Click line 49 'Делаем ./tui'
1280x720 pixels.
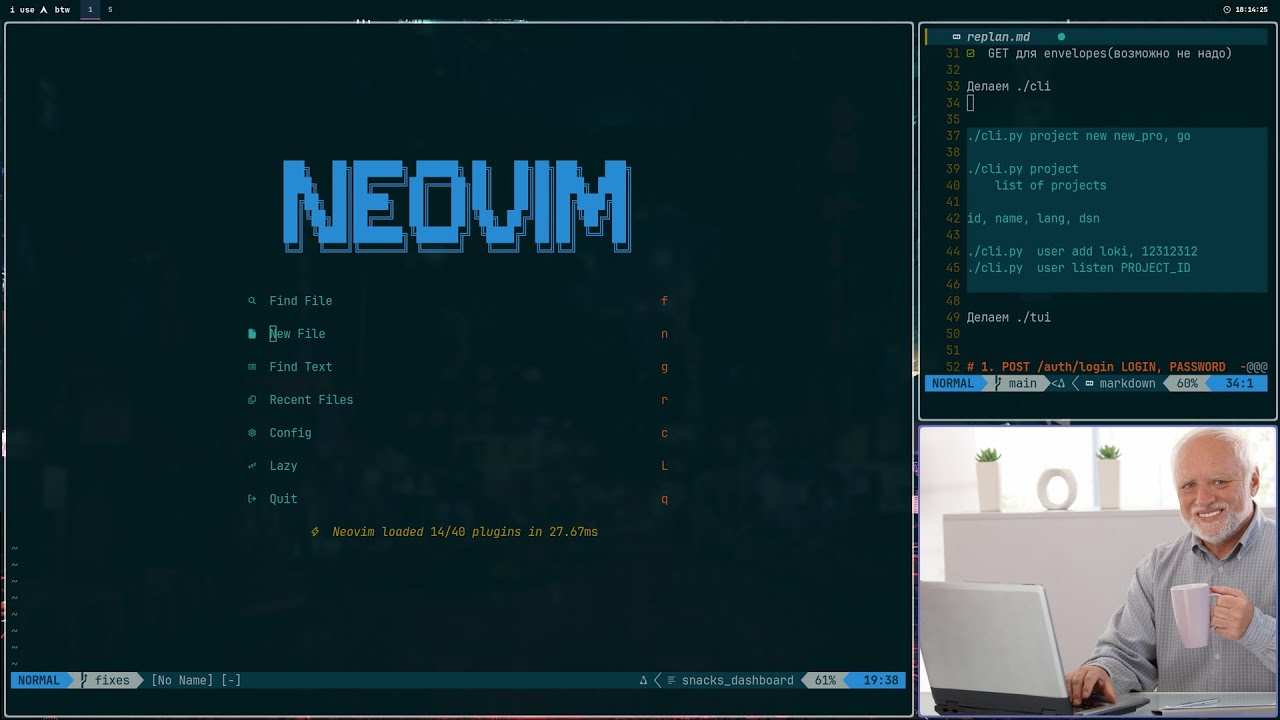[1009, 317]
